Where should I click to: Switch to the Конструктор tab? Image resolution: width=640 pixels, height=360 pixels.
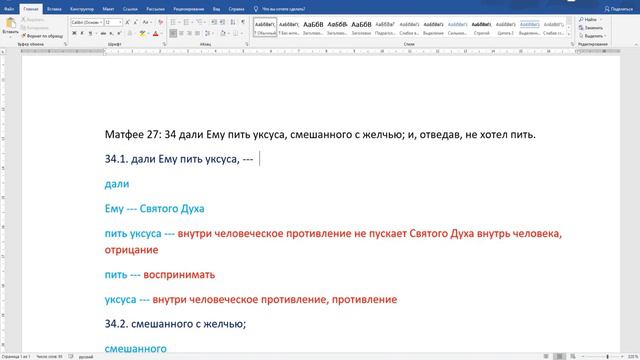coord(82,9)
